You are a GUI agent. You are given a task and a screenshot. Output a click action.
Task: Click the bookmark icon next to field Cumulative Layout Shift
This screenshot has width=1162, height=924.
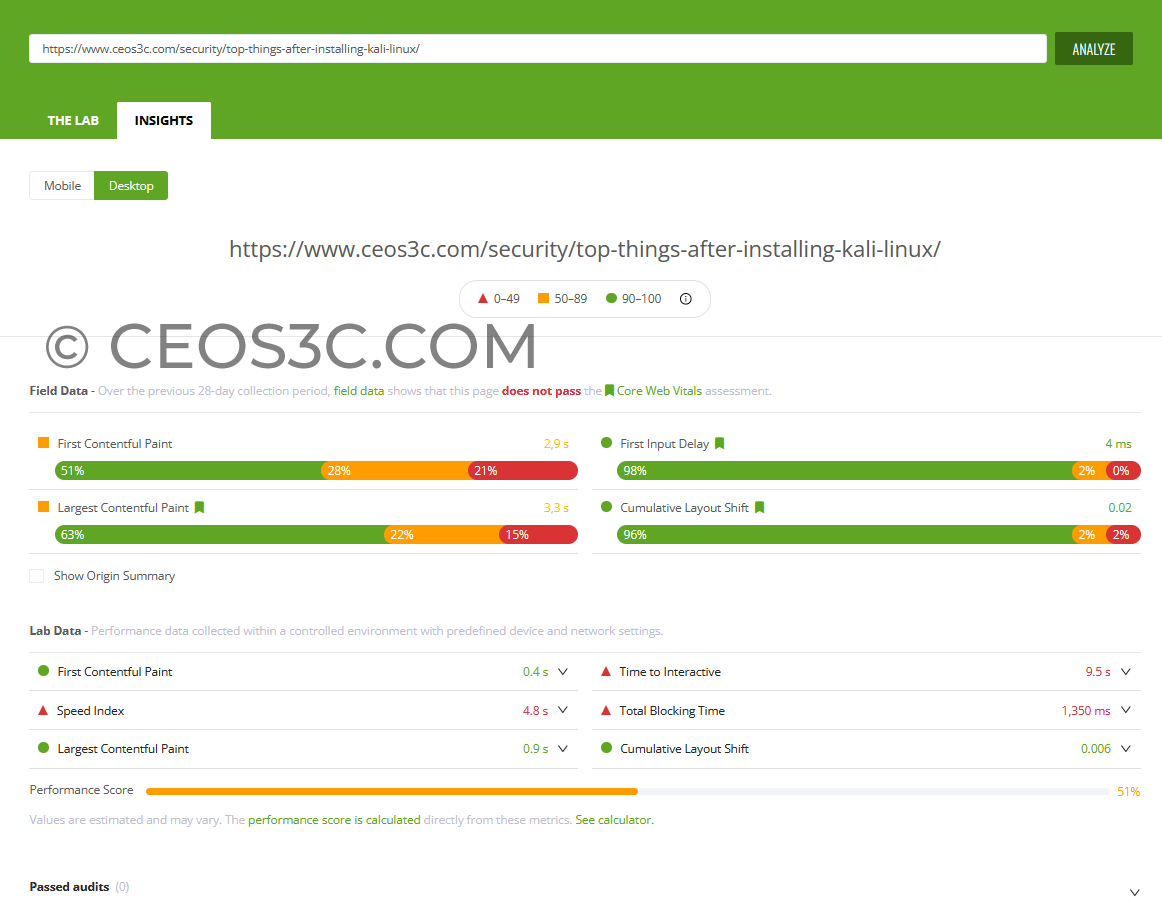click(x=759, y=508)
